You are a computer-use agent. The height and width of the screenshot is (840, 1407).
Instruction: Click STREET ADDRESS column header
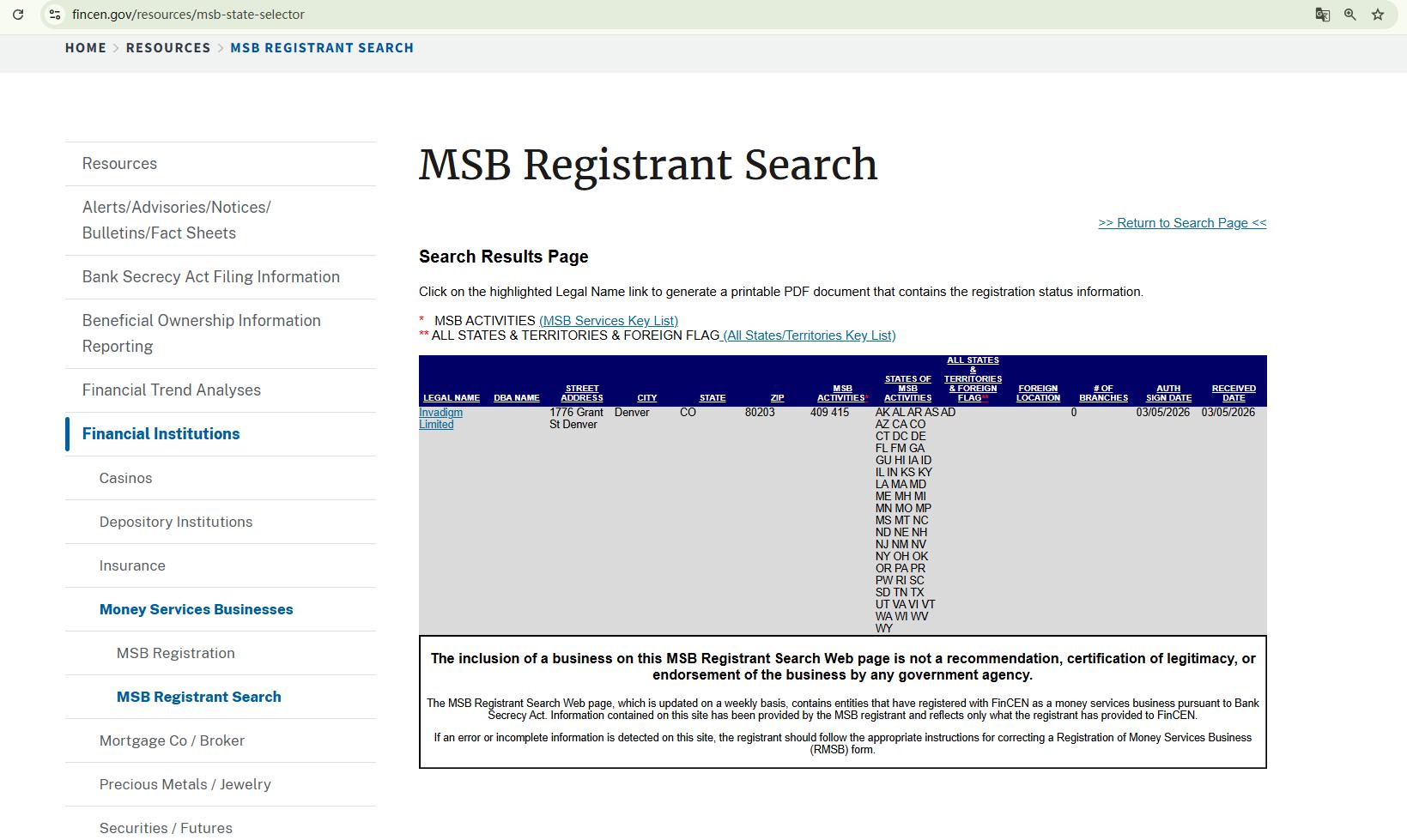point(582,393)
